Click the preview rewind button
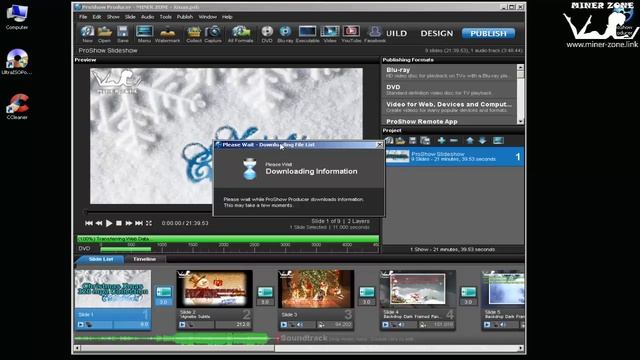 coord(99,223)
